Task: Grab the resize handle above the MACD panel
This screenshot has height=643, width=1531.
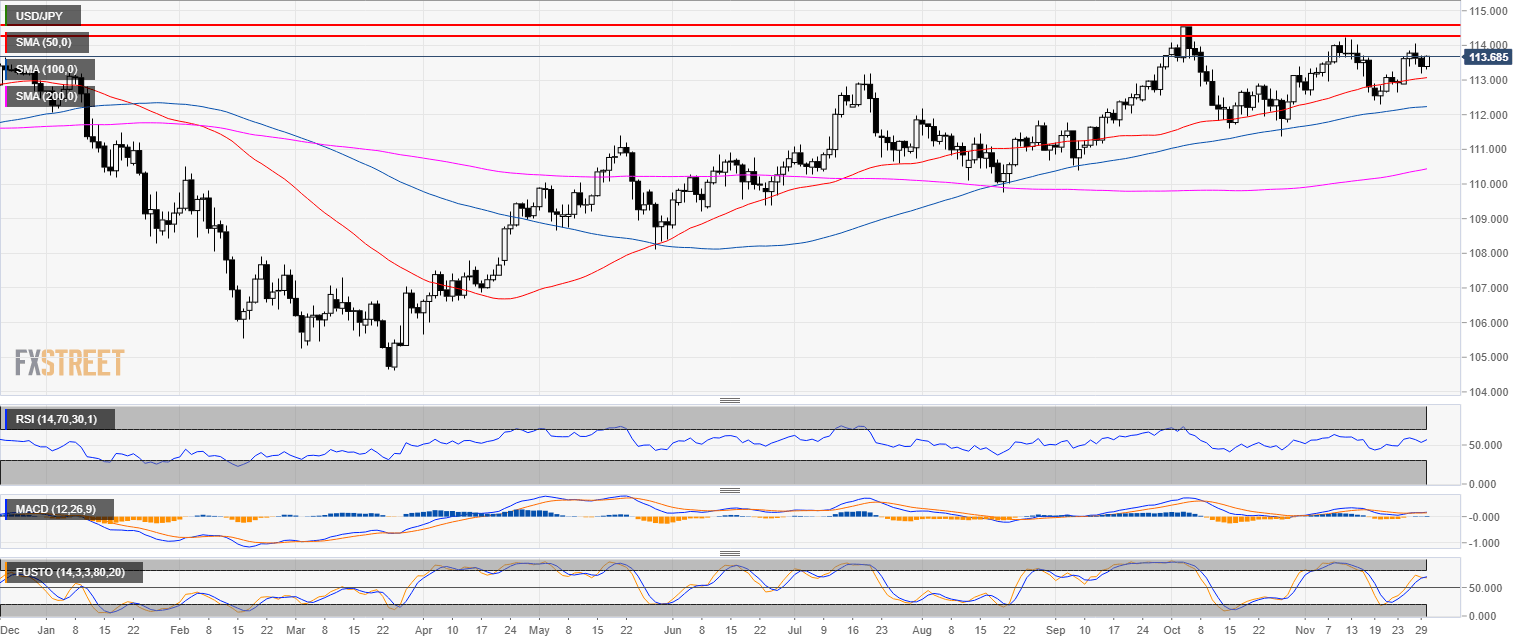Action: point(729,490)
